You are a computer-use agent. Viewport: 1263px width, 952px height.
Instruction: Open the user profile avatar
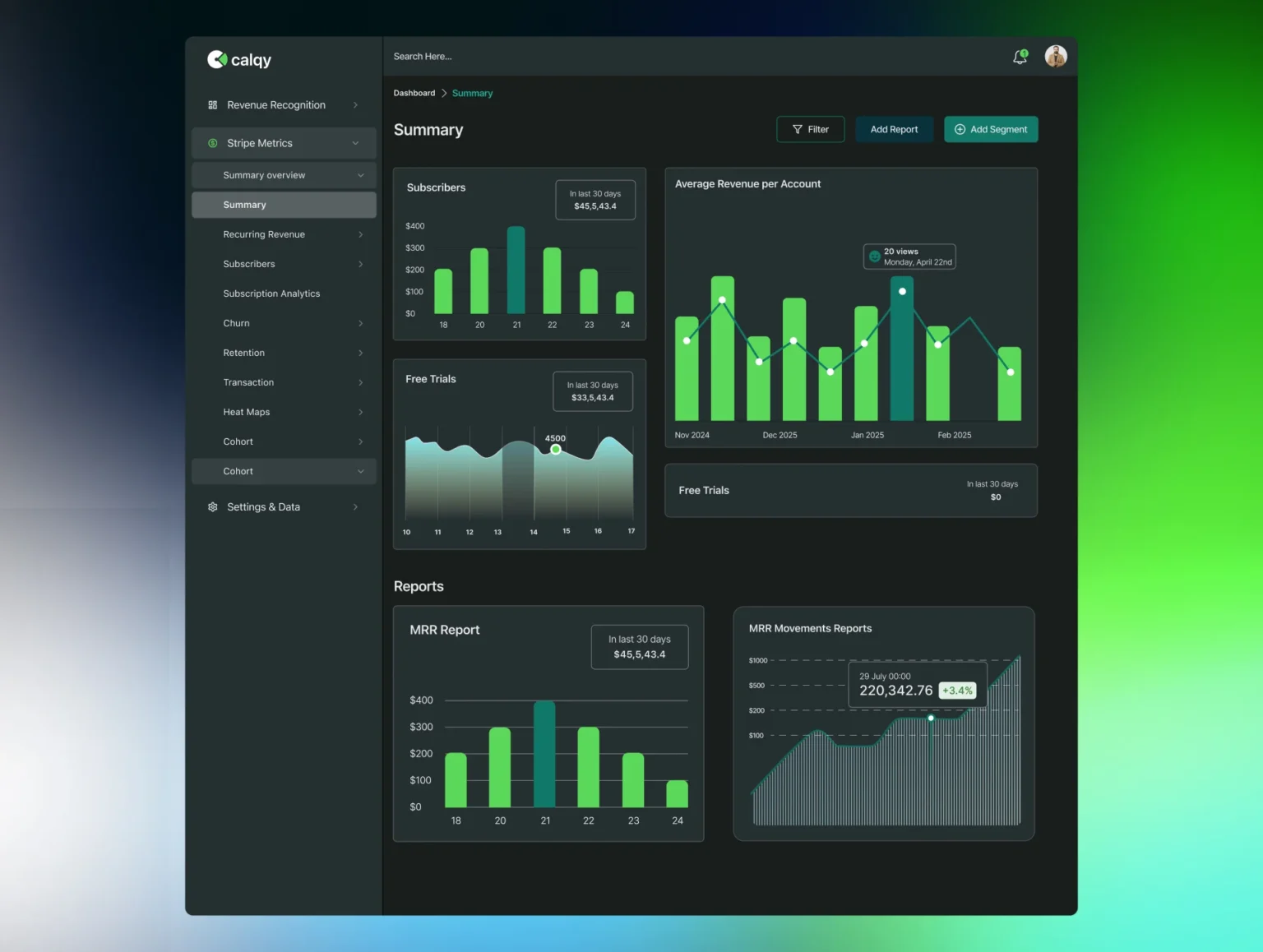[x=1056, y=56]
